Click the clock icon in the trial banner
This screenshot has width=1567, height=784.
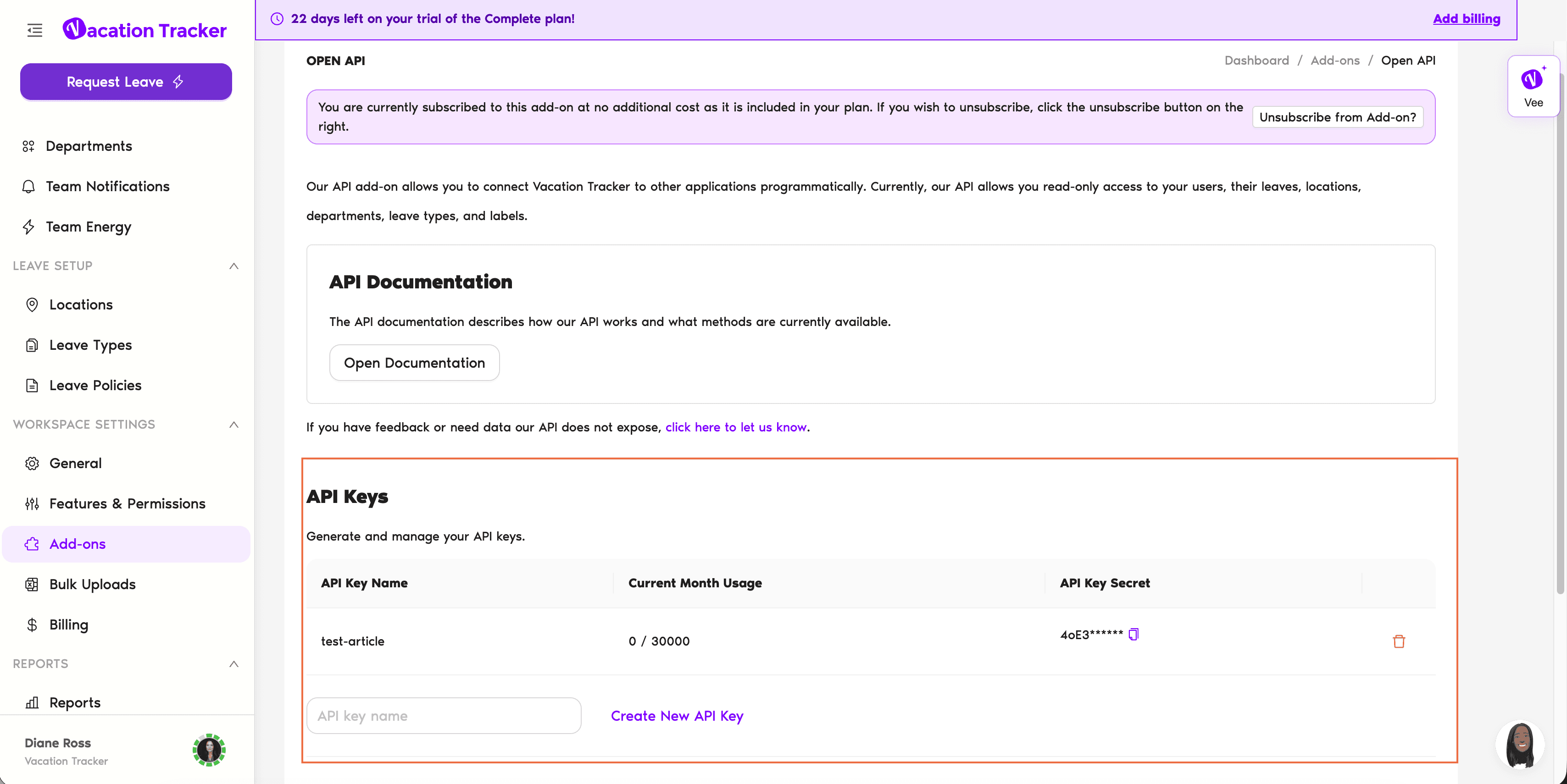coord(277,19)
